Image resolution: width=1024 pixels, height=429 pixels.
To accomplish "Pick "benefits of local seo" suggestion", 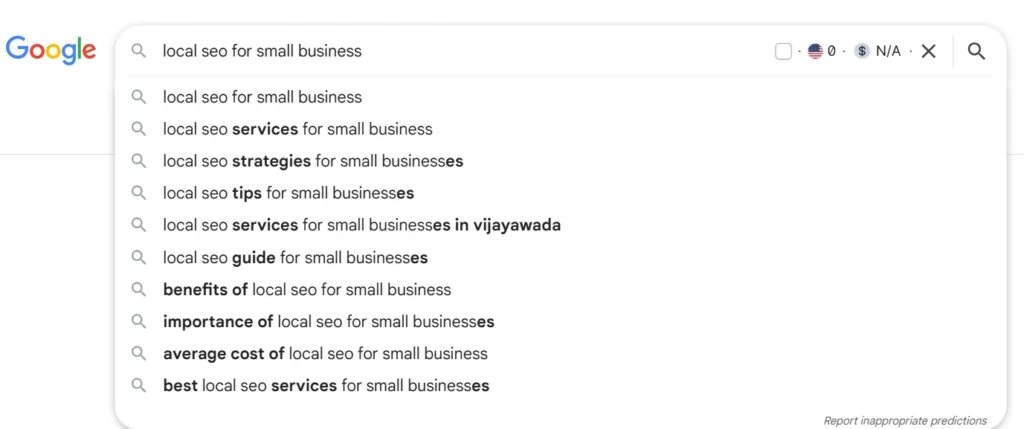I will (306, 289).
